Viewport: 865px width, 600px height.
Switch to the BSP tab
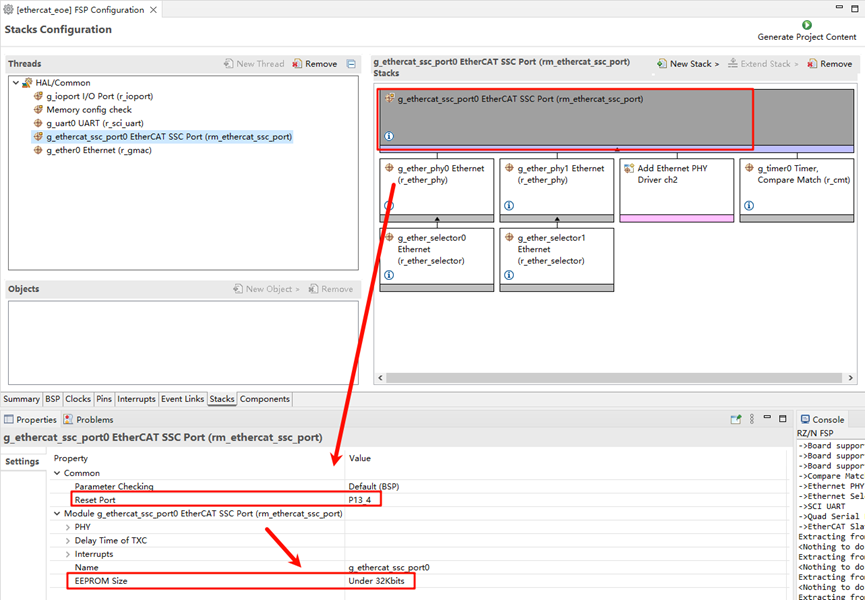(53, 399)
